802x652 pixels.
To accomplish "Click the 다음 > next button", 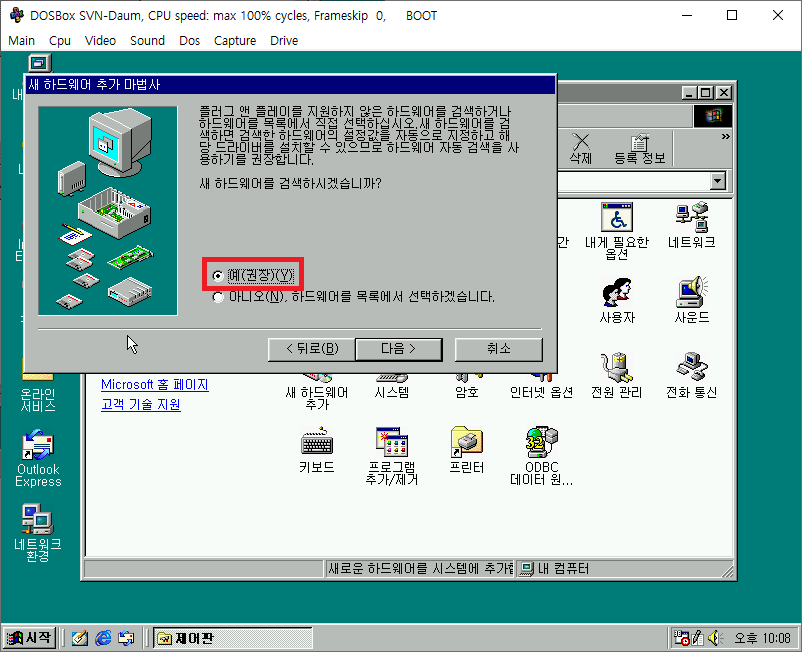I will coord(398,349).
